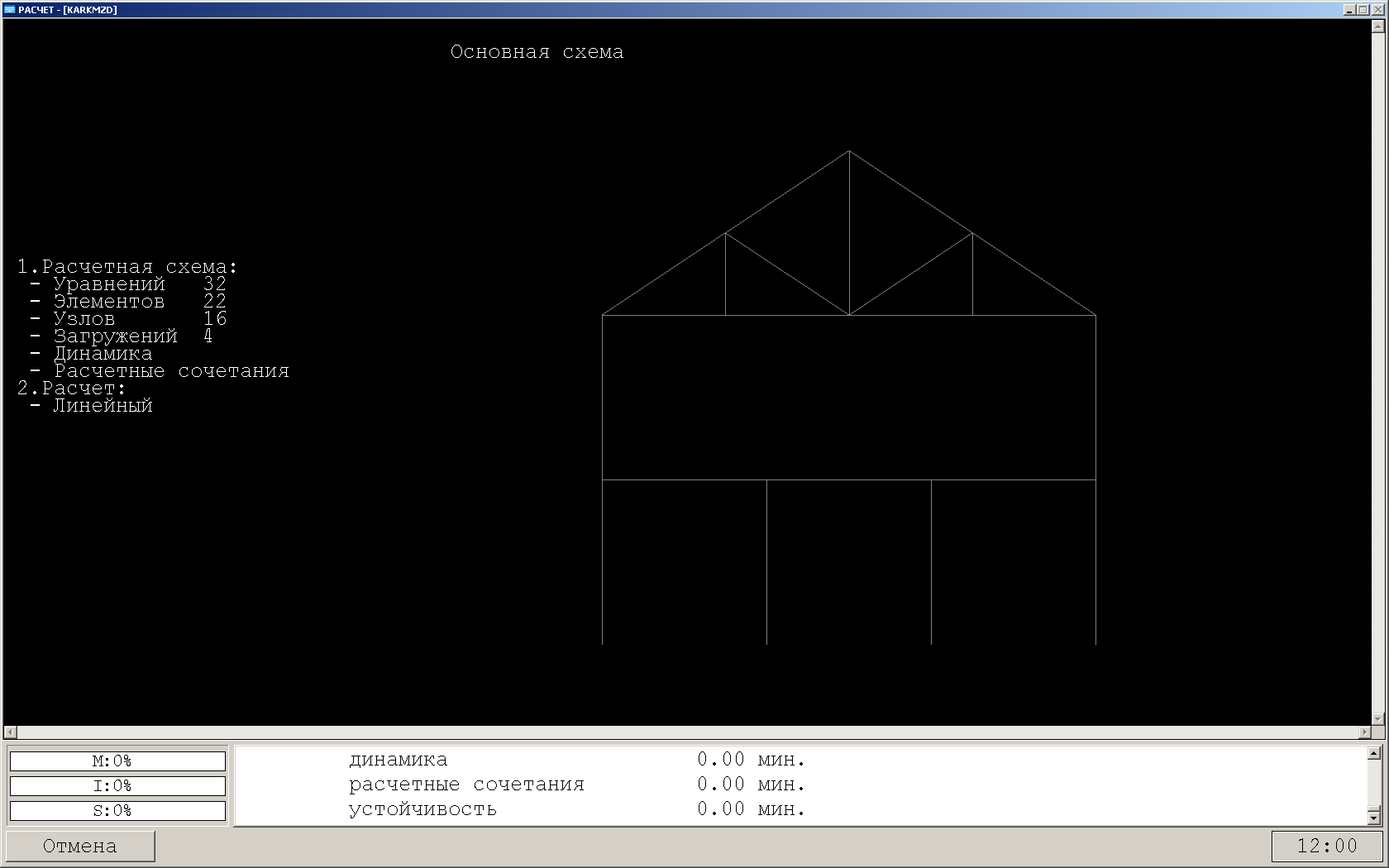Click the 12:00 time display
The height and width of the screenshot is (868, 1389).
click(x=1327, y=846)
